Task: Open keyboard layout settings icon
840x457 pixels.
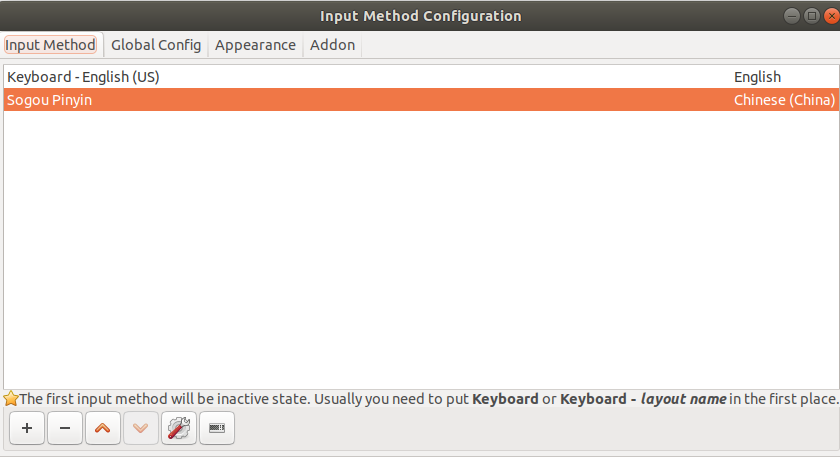Action: 217,428
